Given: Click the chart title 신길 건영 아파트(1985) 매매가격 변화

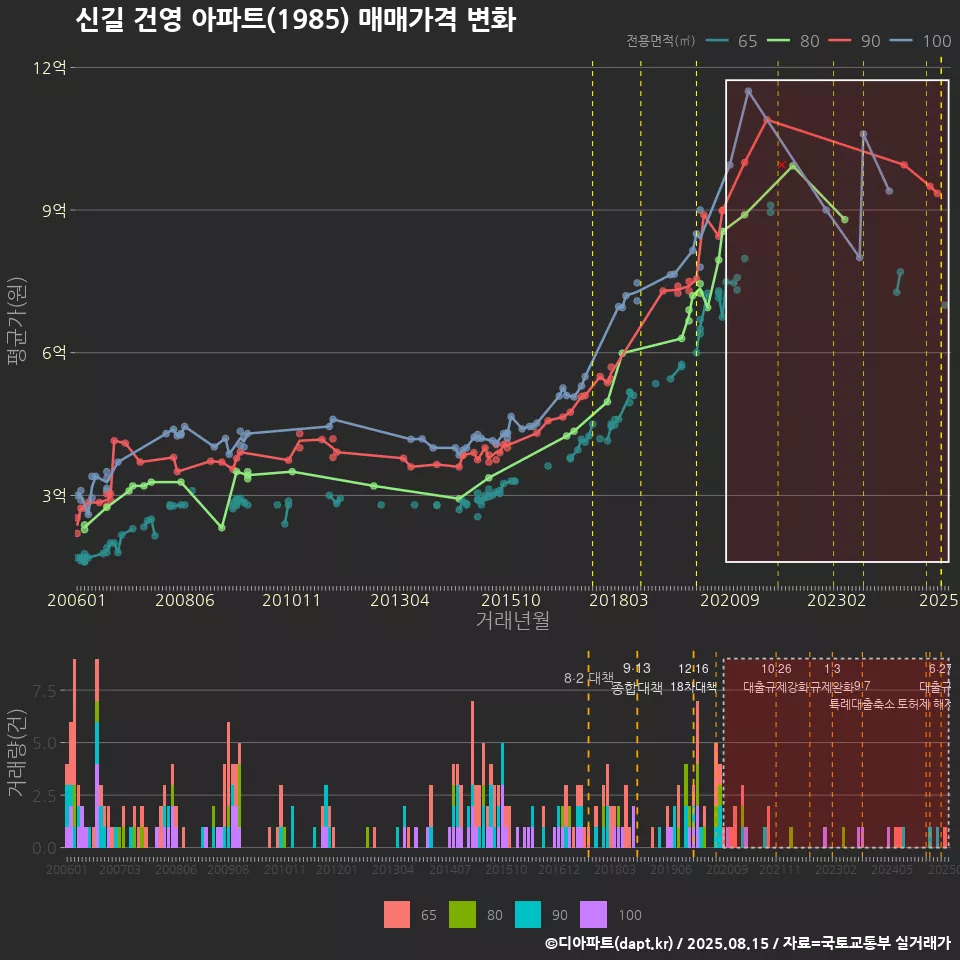Looking at the screenshot, I should pos(296,20).
